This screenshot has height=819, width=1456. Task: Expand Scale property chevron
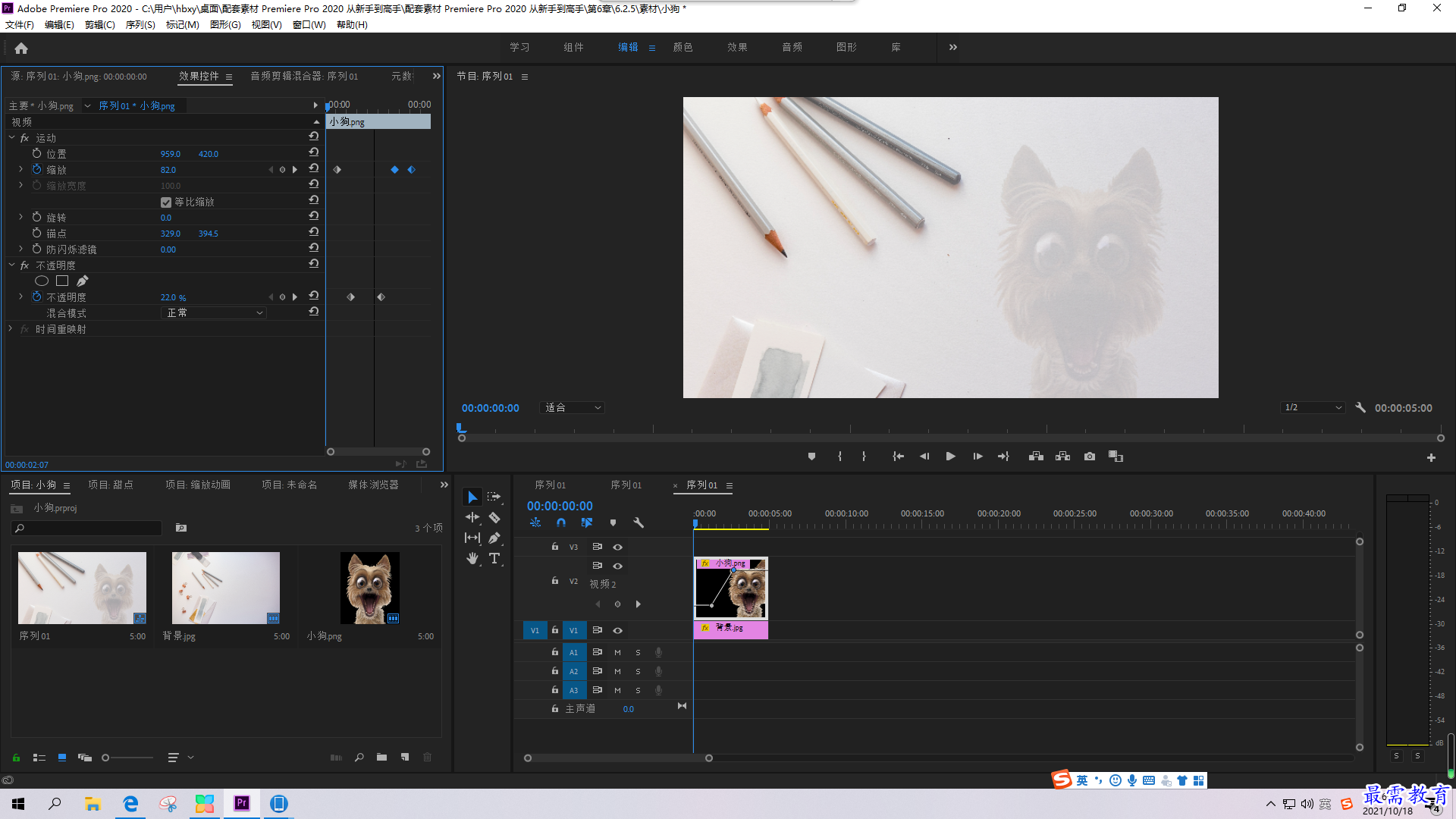click(20, 169)
